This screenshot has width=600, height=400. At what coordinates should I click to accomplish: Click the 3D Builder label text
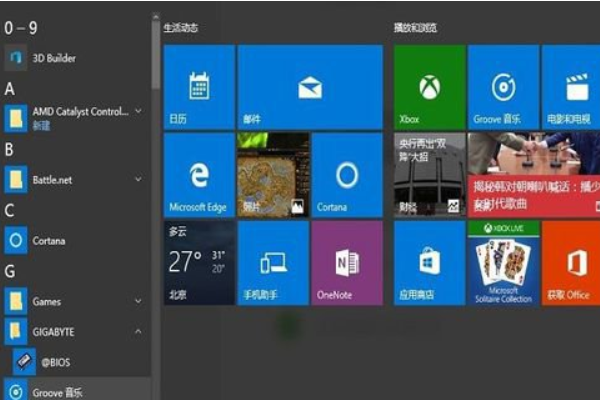click(x=54, y=58)
